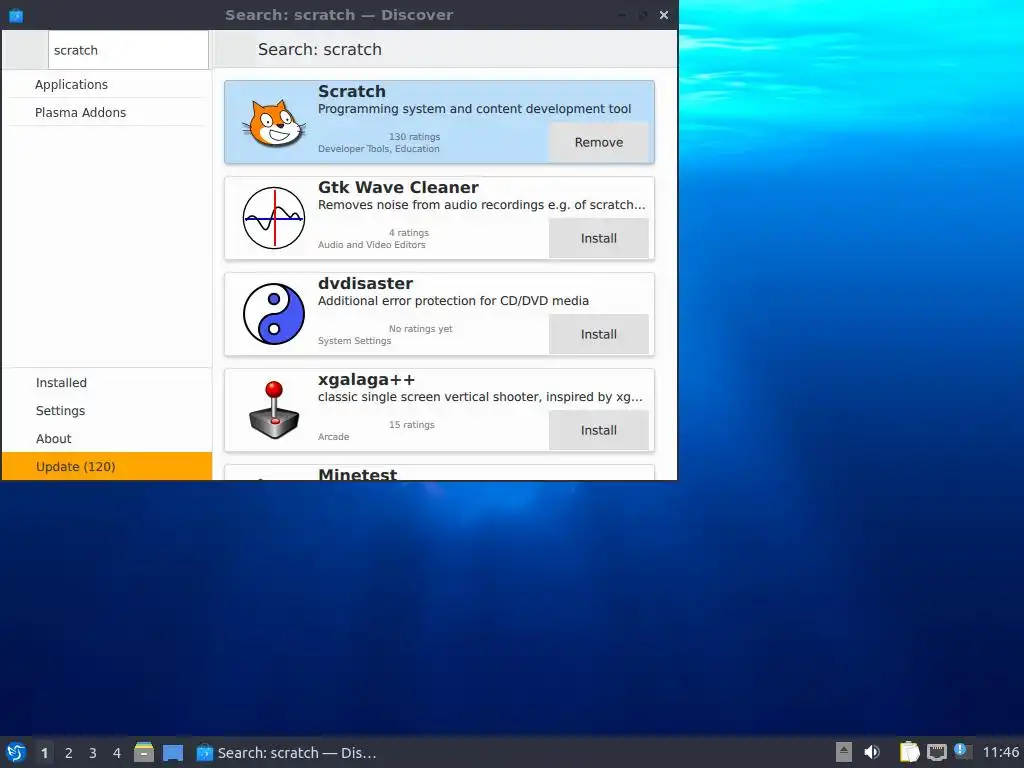Viewport: 1024px width, 768px height.
Task: Click the 'Search: scratch' page heading
Action: (320, 50)
